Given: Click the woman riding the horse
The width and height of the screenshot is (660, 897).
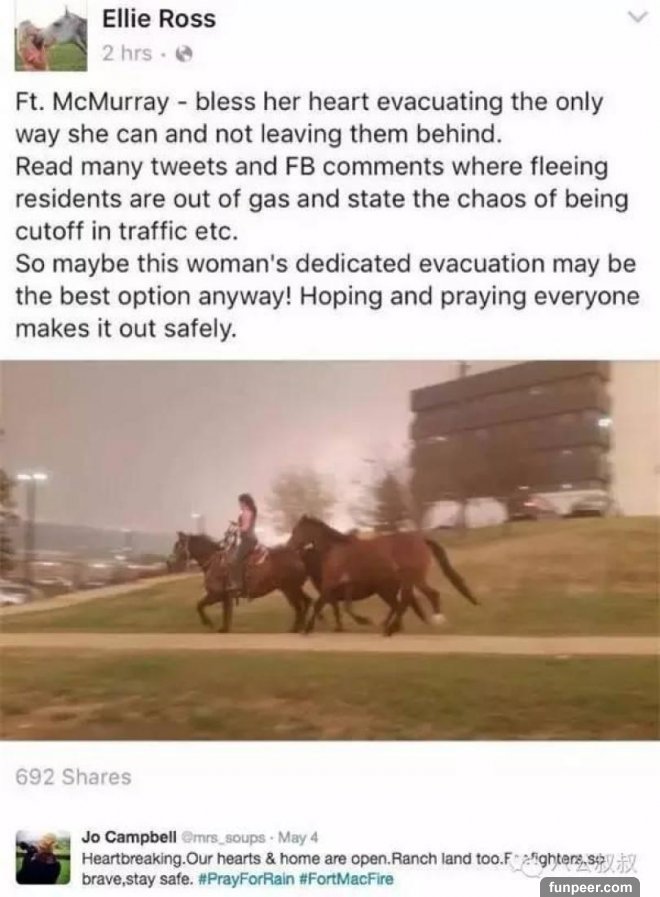Looking at the screenshot, I should pos(245,530).
